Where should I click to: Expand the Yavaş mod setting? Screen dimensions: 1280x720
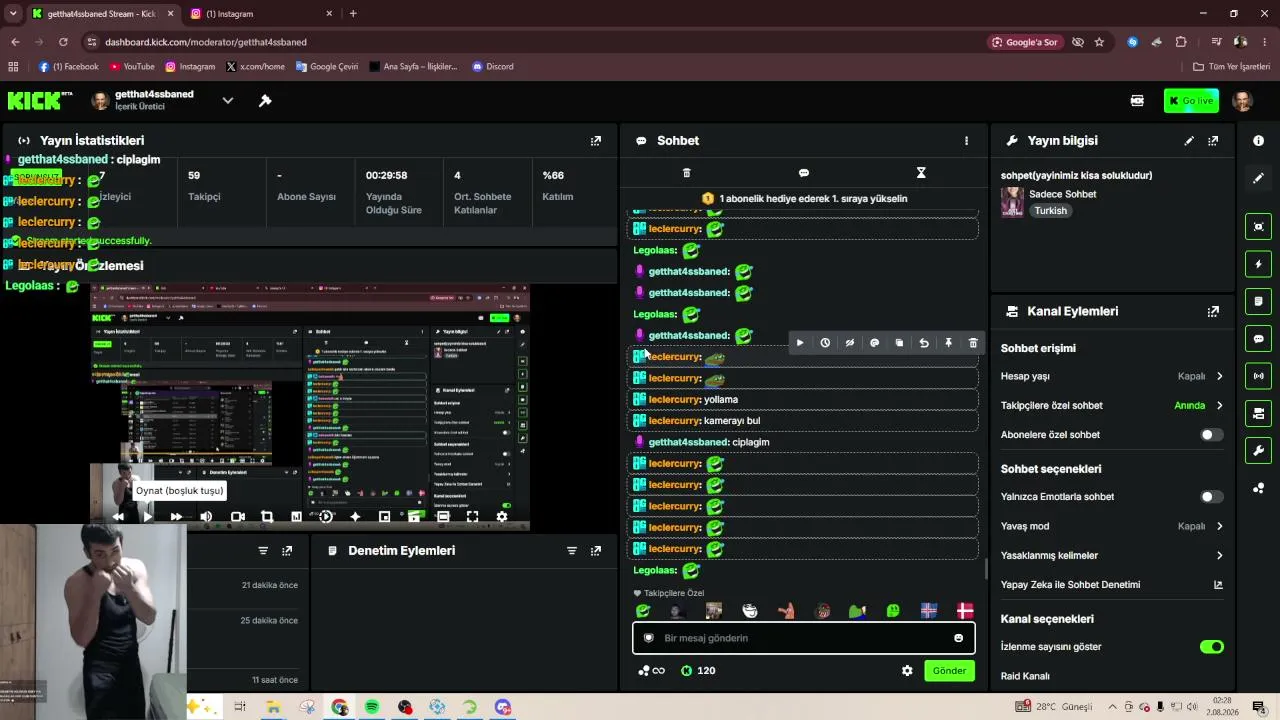tap(1219, 526)
